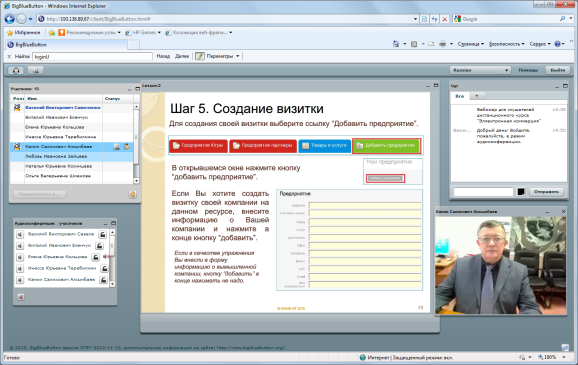Click the presenter icon in the highlighted participant row

click(x=127, y=147)
